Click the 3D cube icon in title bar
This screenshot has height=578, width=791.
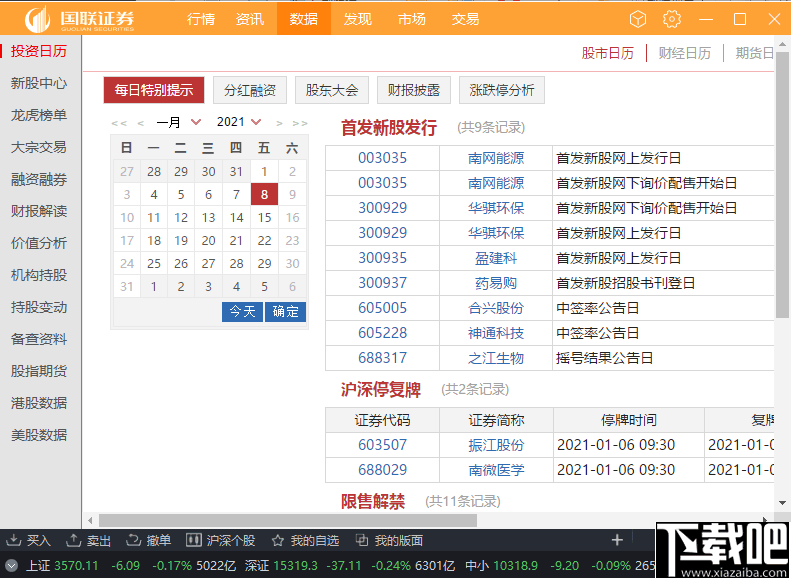pos(638,19)
